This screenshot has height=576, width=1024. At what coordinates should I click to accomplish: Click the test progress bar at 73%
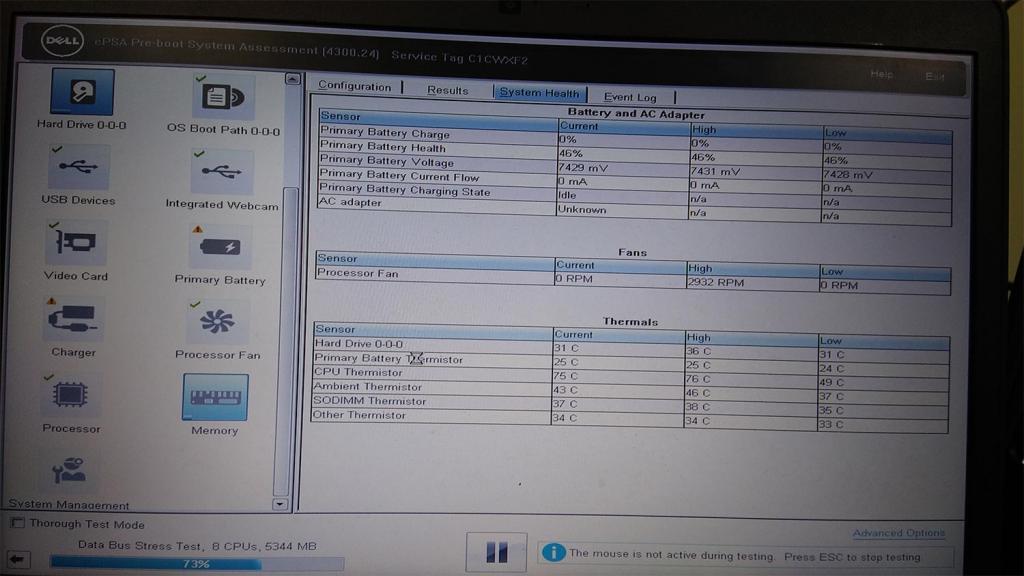click(197, 564)
